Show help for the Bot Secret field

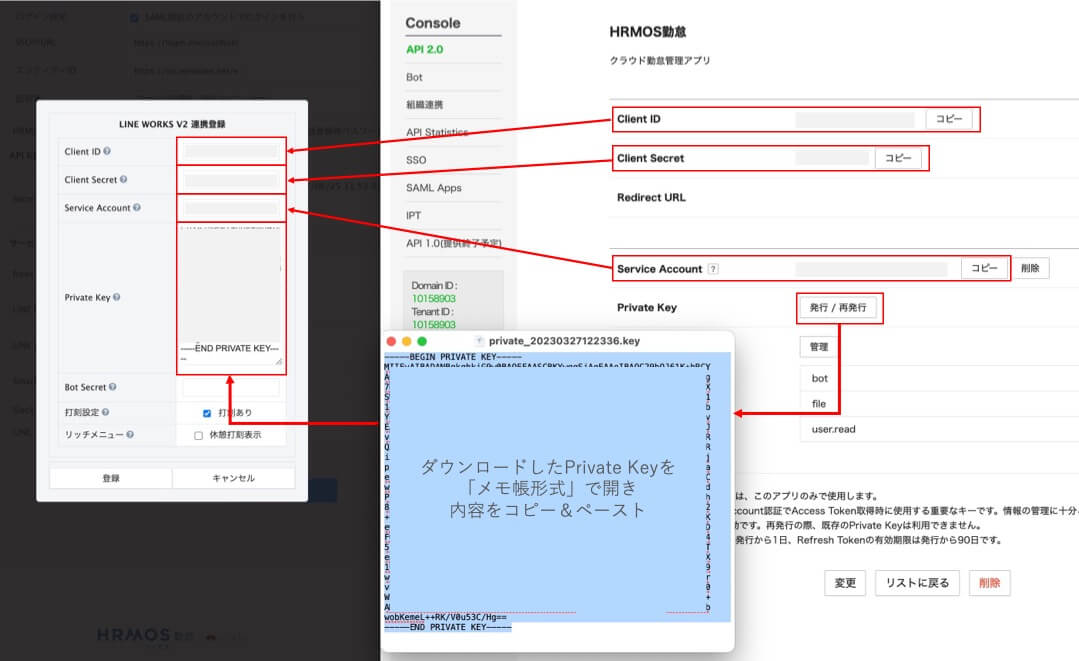pyautogui.click(x=112, y=387)
